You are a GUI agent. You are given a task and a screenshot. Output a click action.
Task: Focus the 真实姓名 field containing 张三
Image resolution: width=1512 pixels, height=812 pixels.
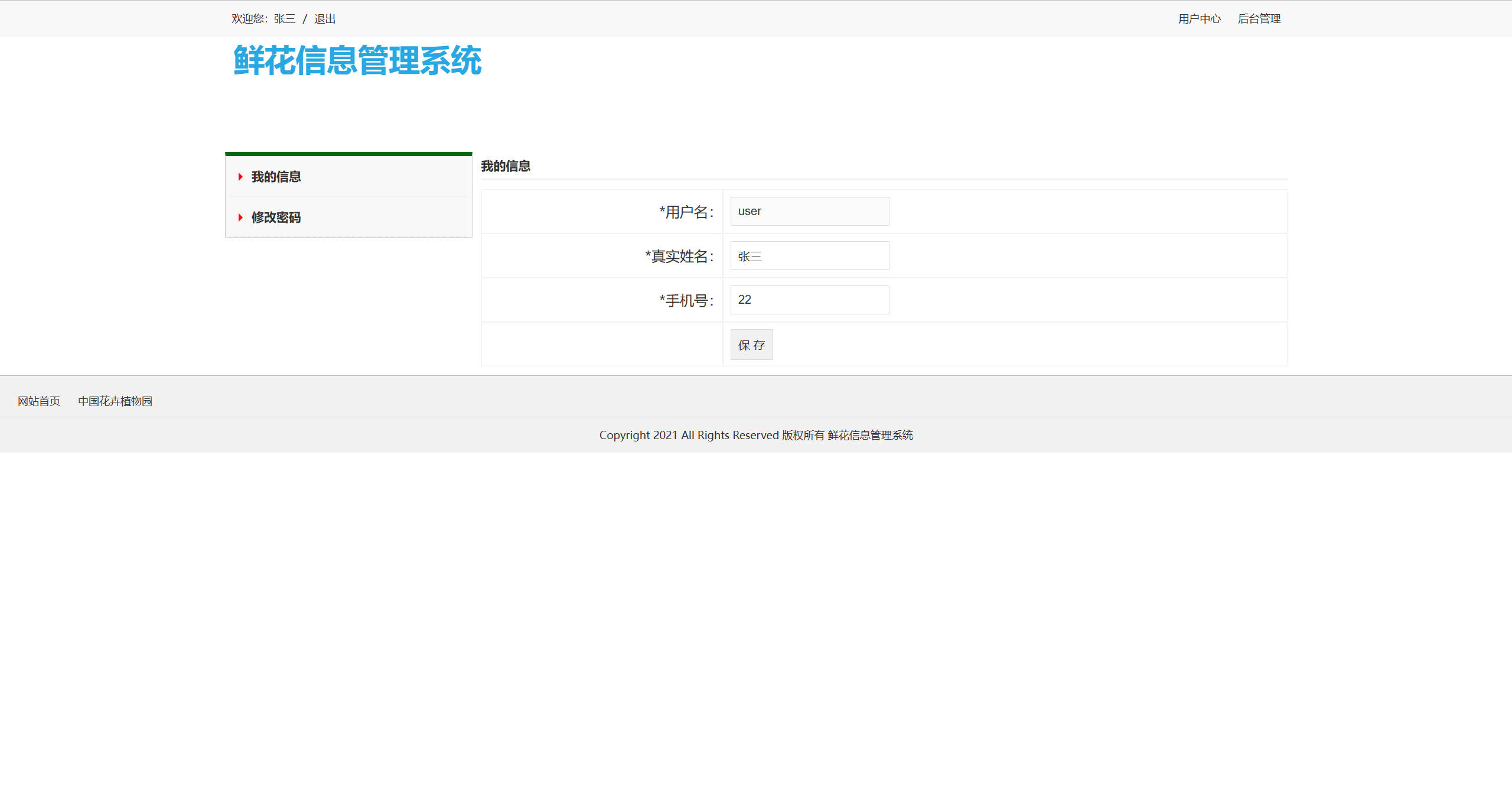click(809, 256)
